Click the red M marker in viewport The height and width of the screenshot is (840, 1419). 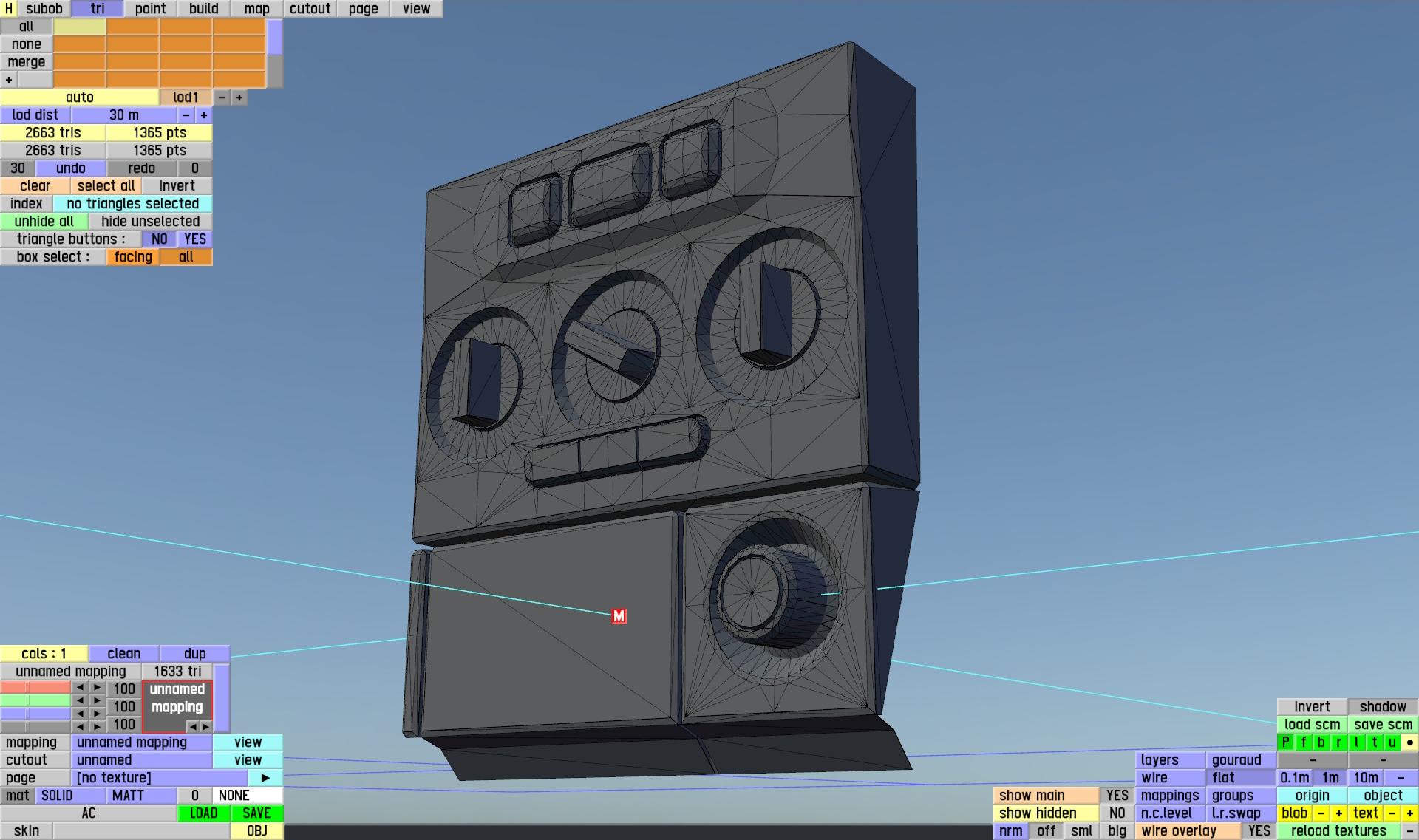click(x=619, y=616)
